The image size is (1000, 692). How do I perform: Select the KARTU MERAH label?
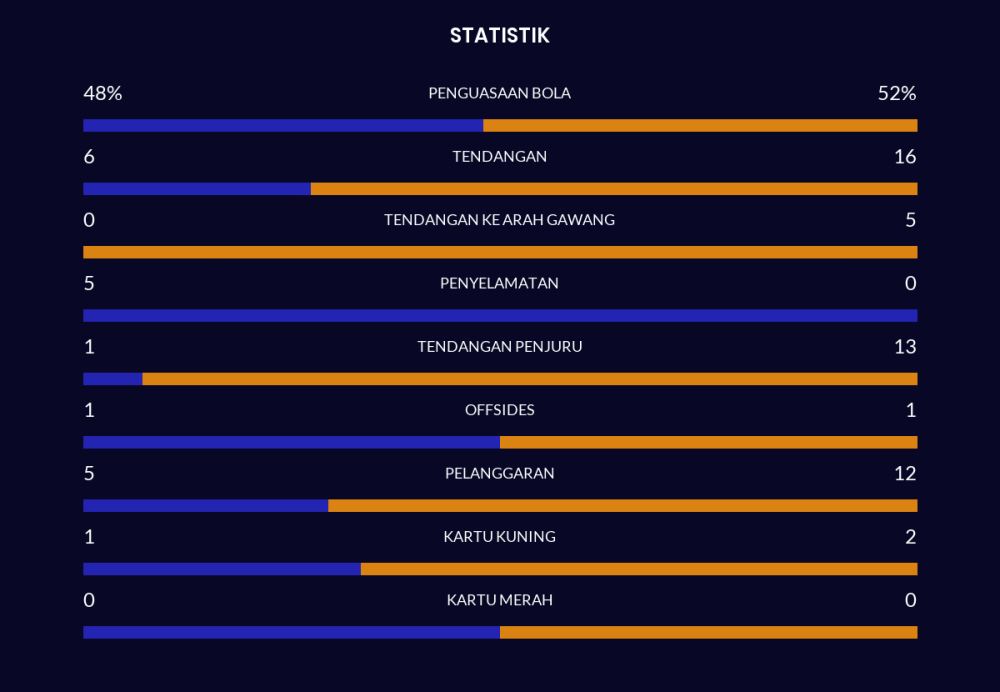point(499,600)
